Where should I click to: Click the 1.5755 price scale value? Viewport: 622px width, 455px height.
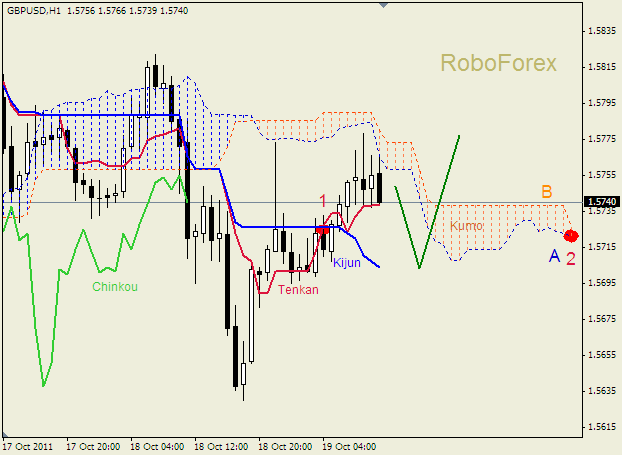(x=602, y=175)
